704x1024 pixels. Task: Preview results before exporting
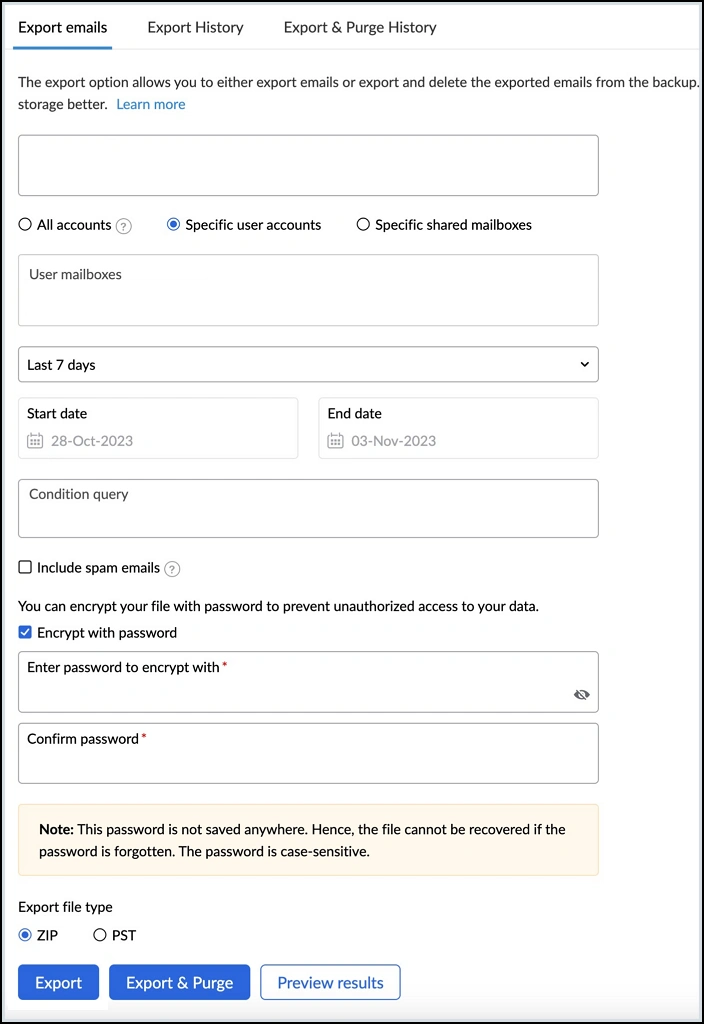pyautogui.click(x=330, y=982)
